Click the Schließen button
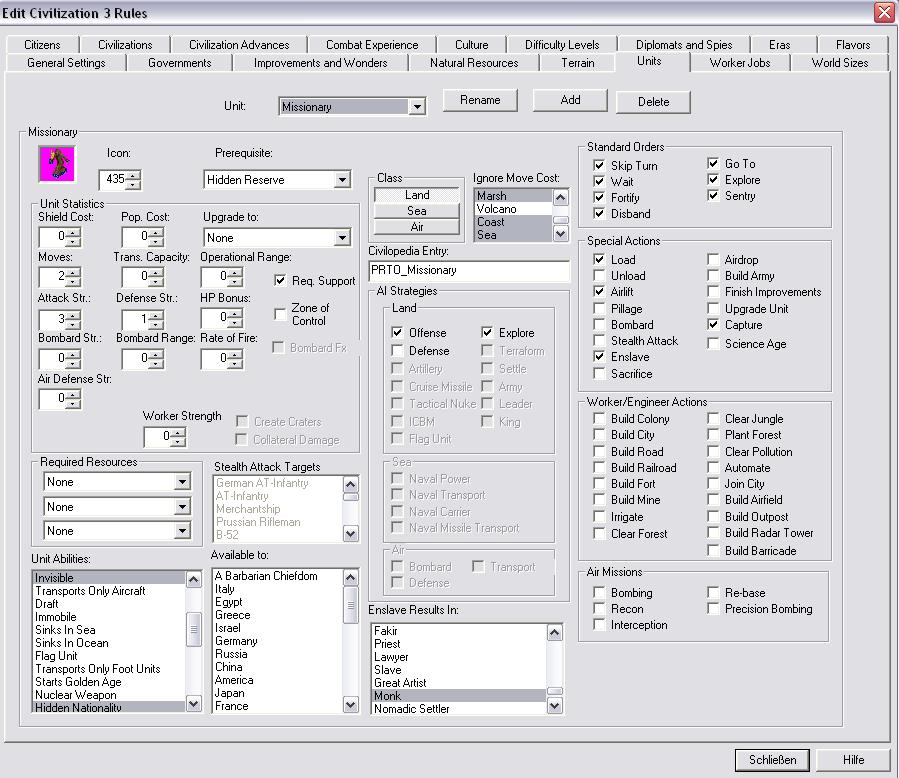Screen dimensions: 899x778 point(772,759)
